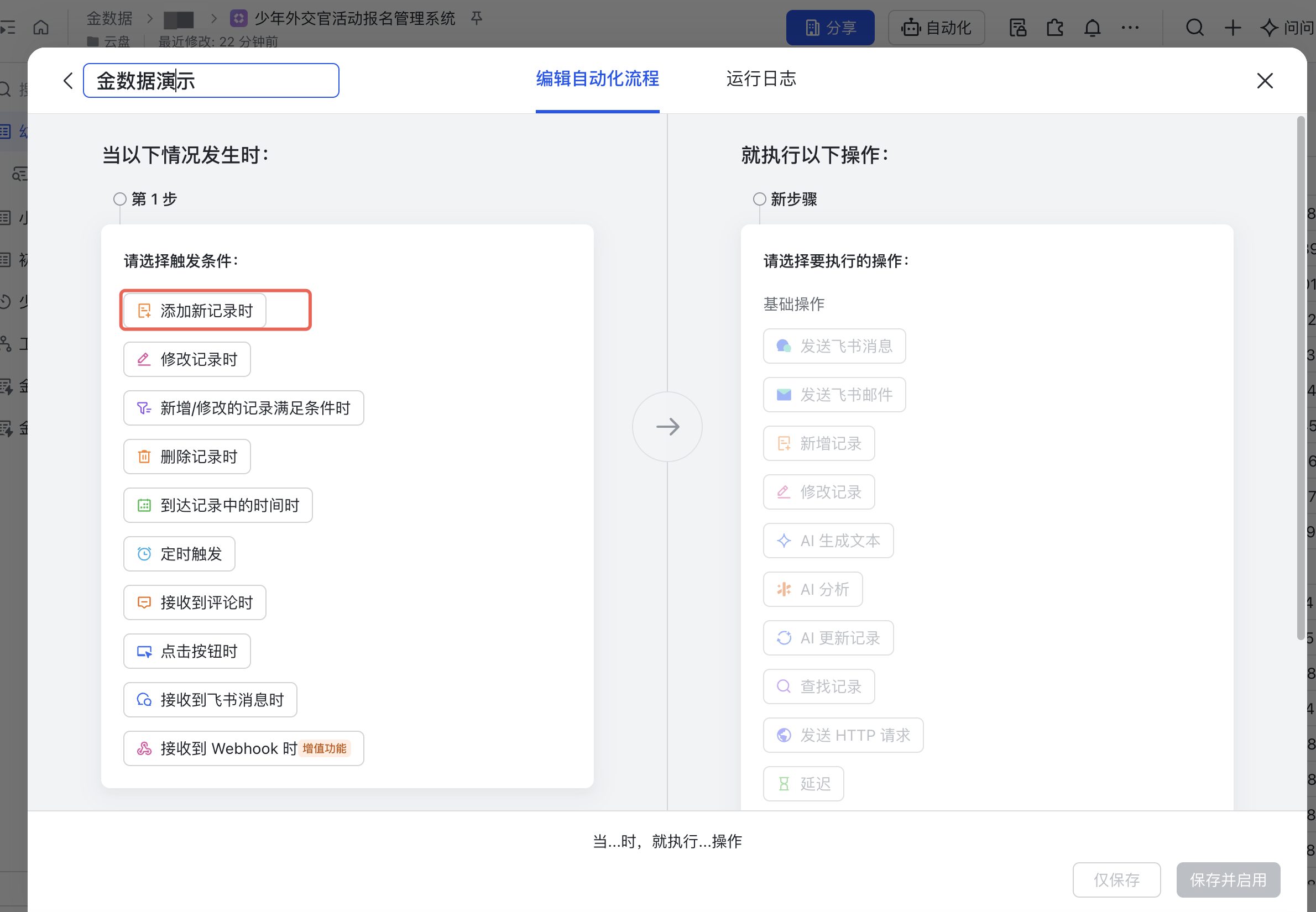Choose the 修改记录 action
The image size is (1316, 912).
(x=819, y=491)
